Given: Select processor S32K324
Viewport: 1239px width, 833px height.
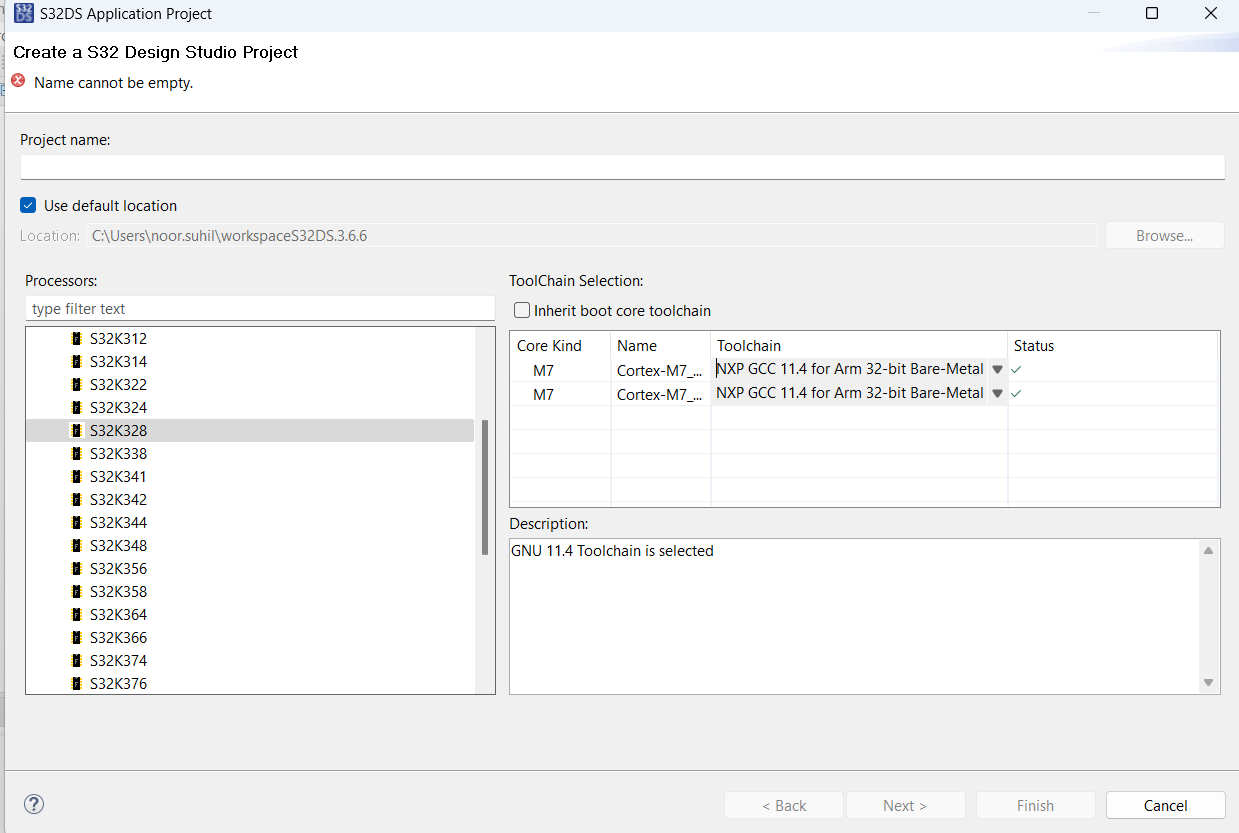Looking at the screenshot, I should click(x=118, y=408).
